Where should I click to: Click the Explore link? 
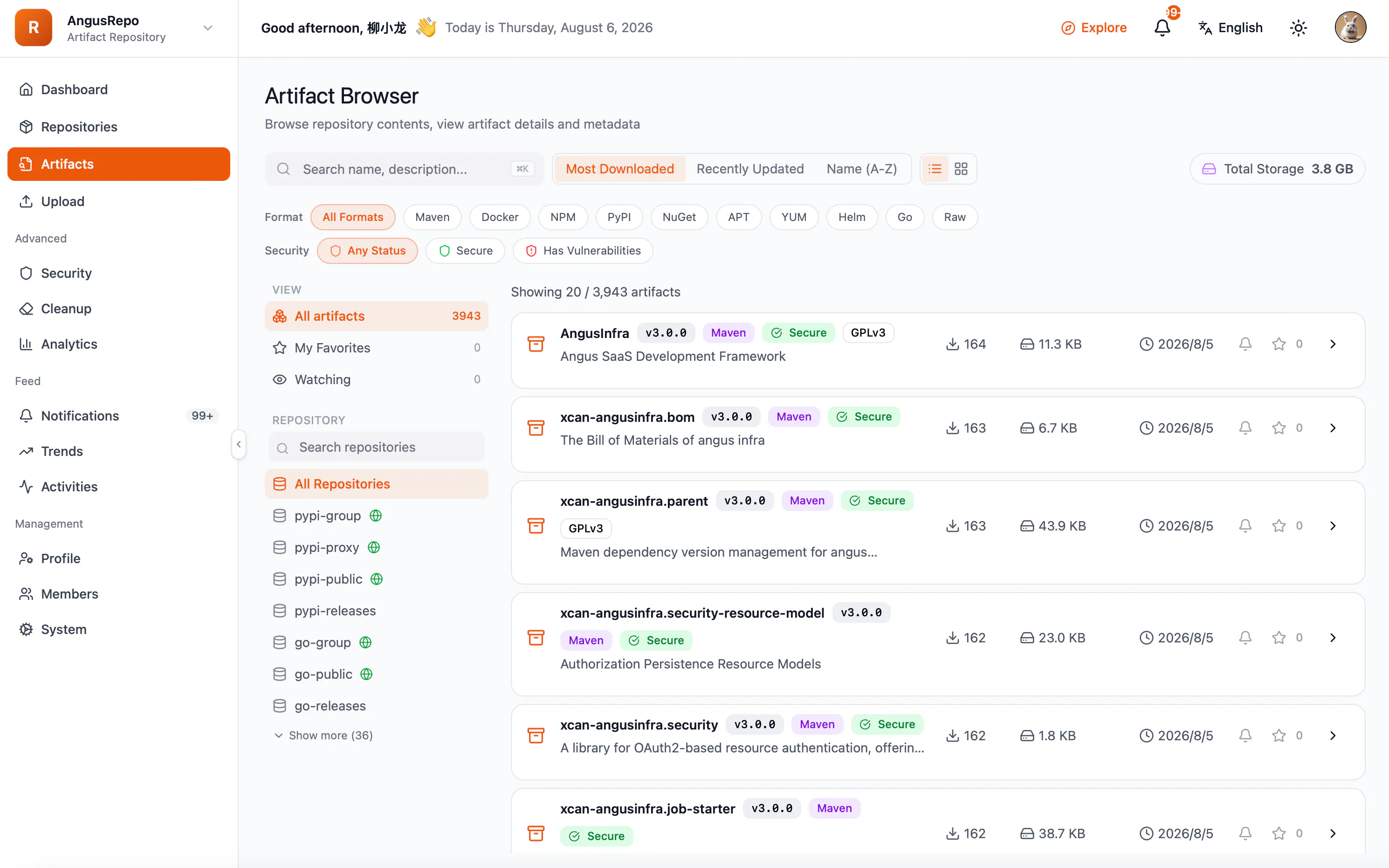1093,28
